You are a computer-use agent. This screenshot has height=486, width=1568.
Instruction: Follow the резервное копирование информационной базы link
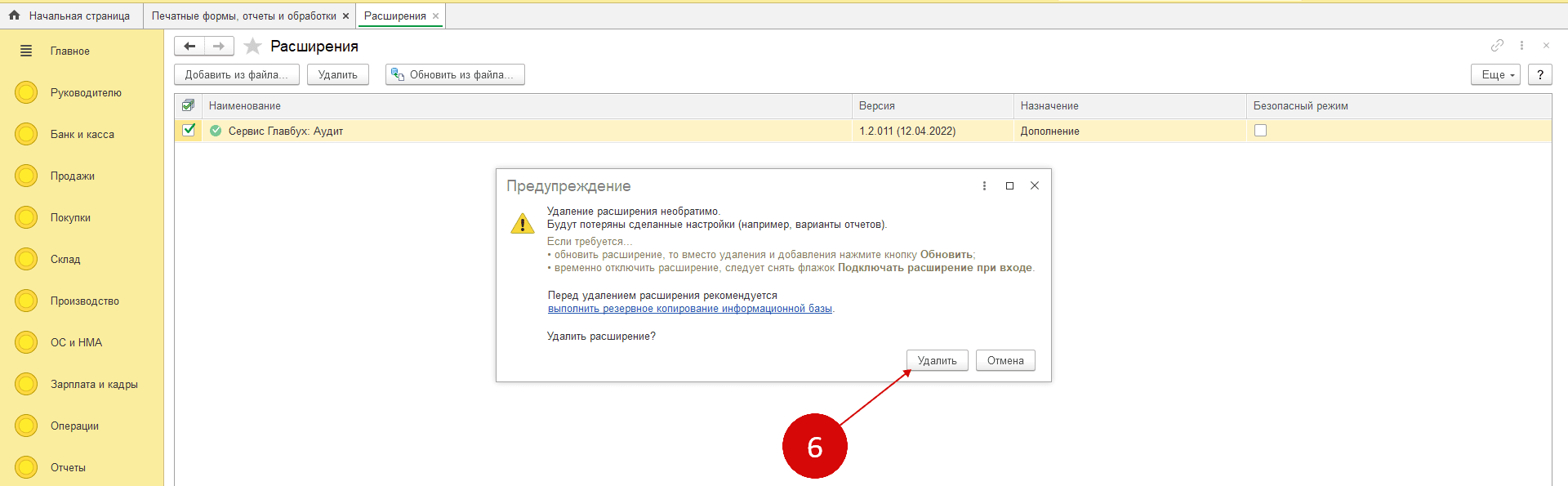[690, 309]
